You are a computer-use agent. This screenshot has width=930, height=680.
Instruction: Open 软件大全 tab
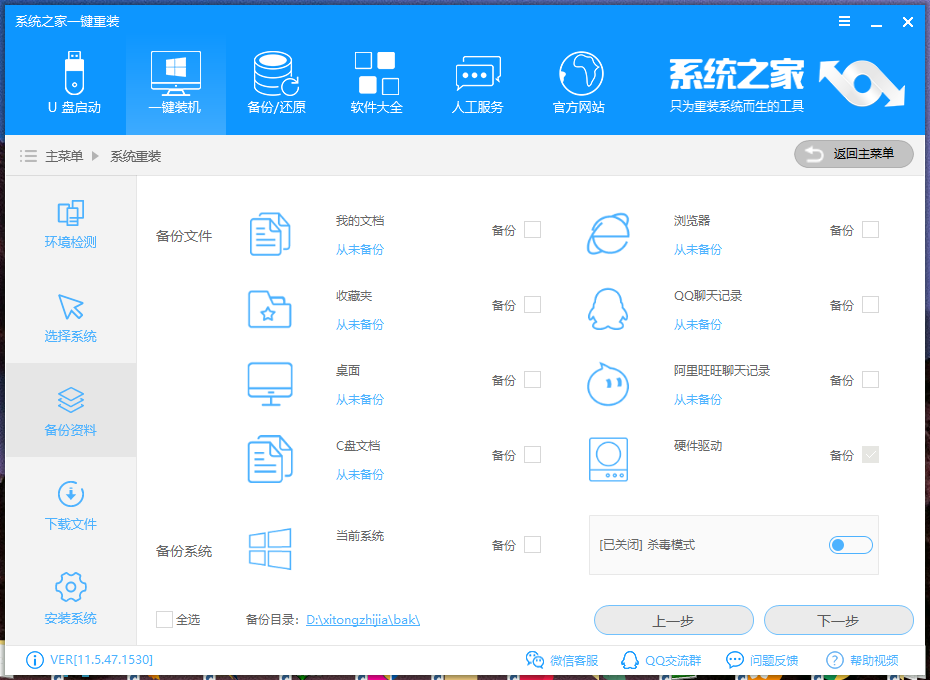[377, 83]
